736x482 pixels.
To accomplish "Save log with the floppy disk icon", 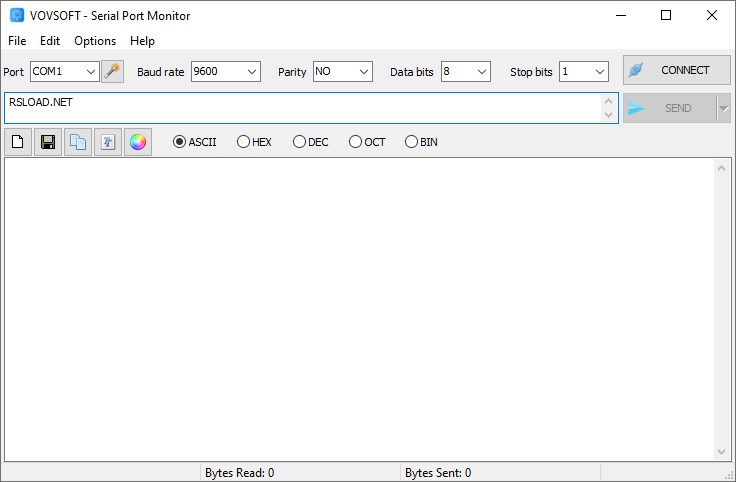I will coord(48,142).
